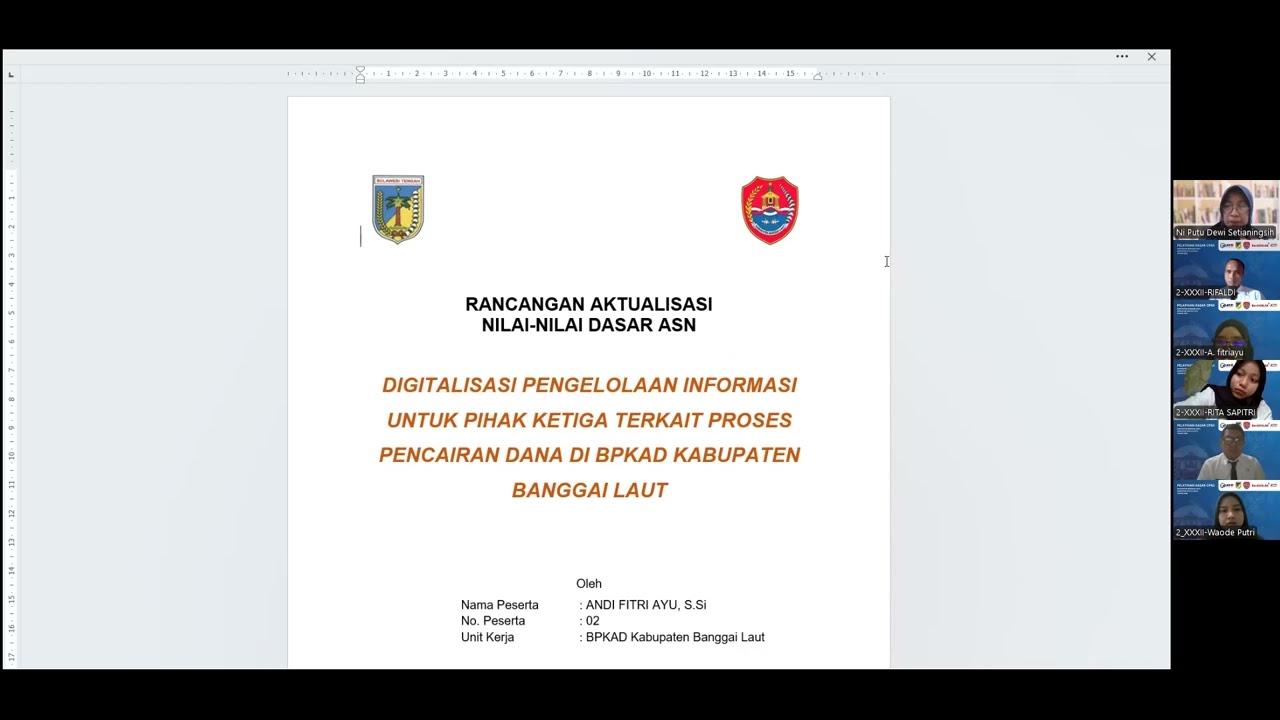Click the label Unit Kerja

(x=488, y=637)
